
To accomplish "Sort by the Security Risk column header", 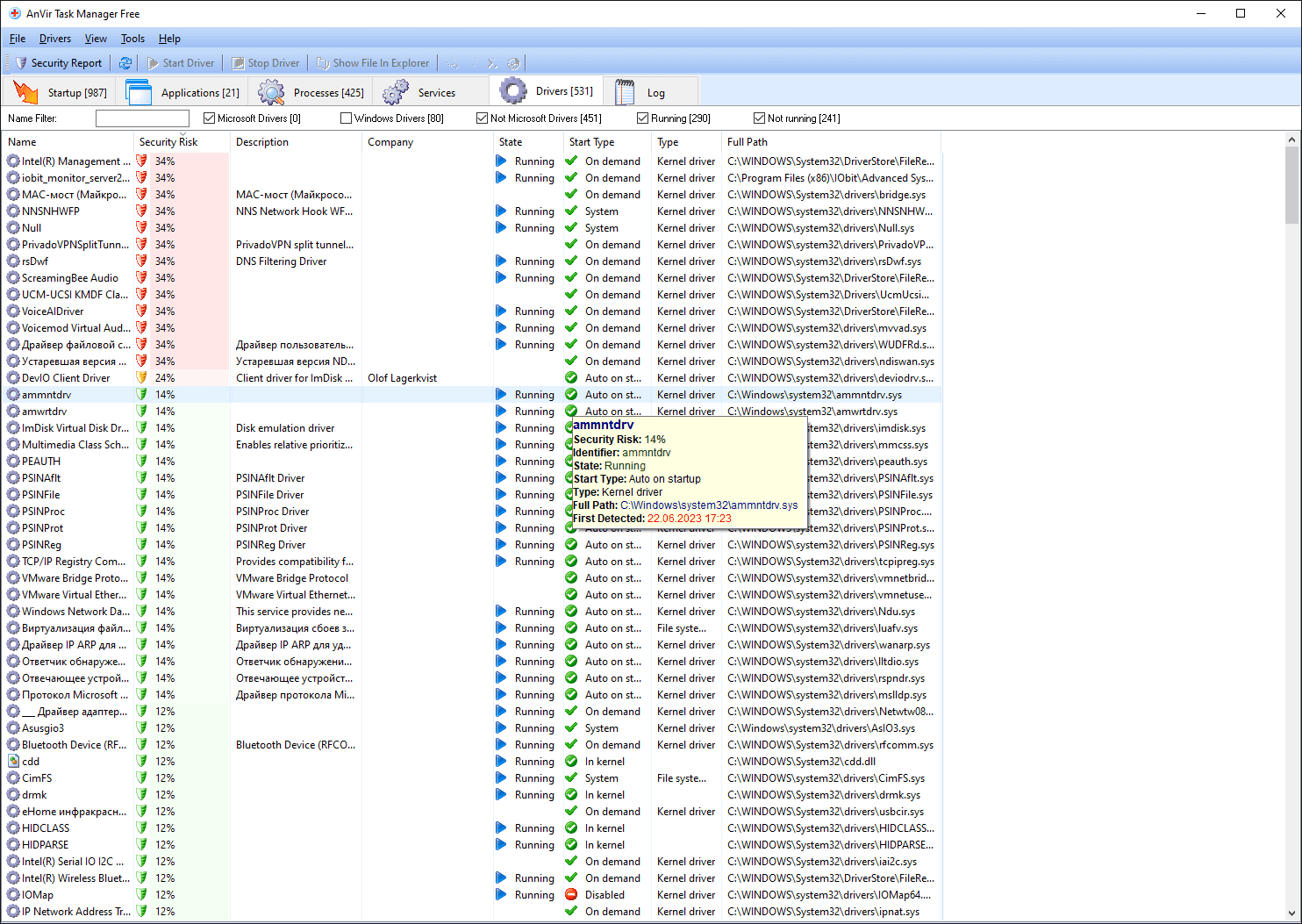I will coord(181,142).
